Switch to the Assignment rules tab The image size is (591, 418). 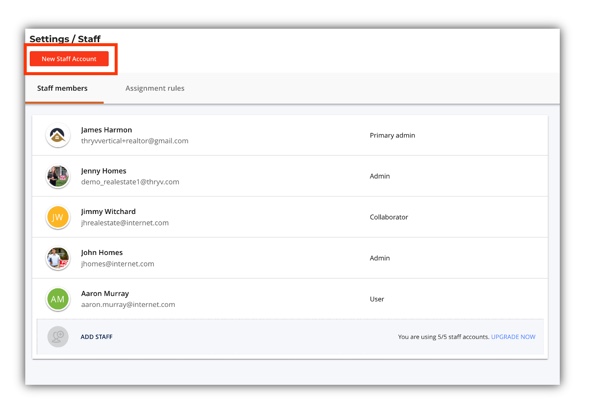click(155, 88)
